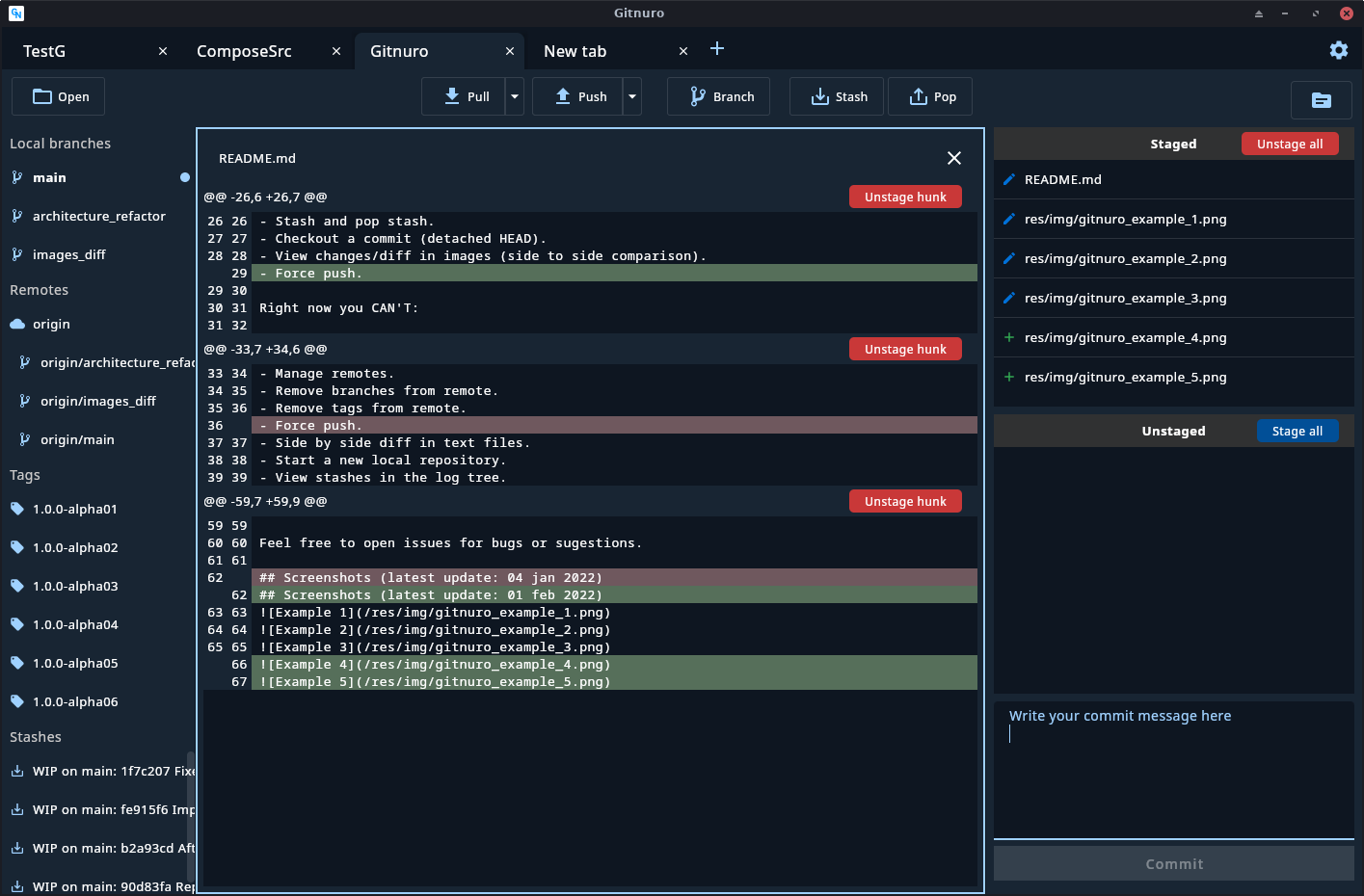Focus the commit message text field
Image resolution: width=1364 pixels, height=896 pixels.
click(1174, 769)
